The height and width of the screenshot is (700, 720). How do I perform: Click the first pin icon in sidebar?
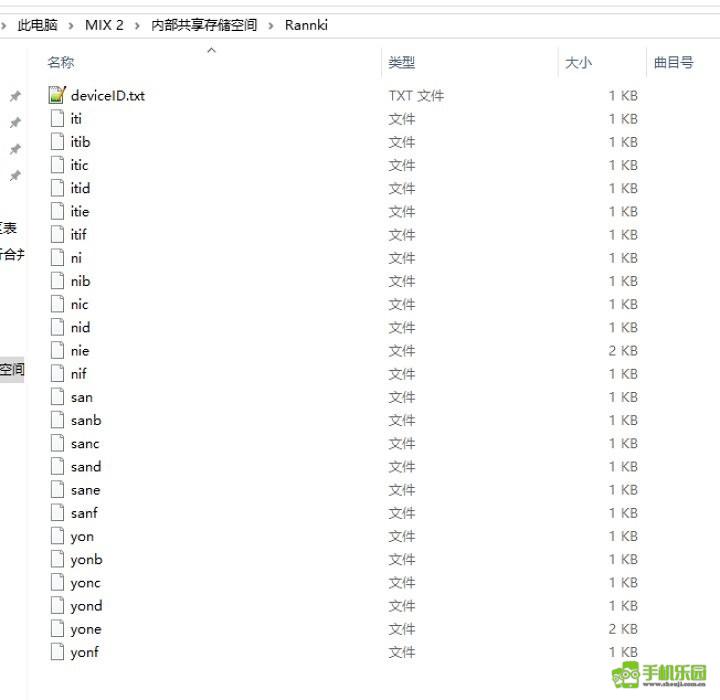[x=15, y=97]
